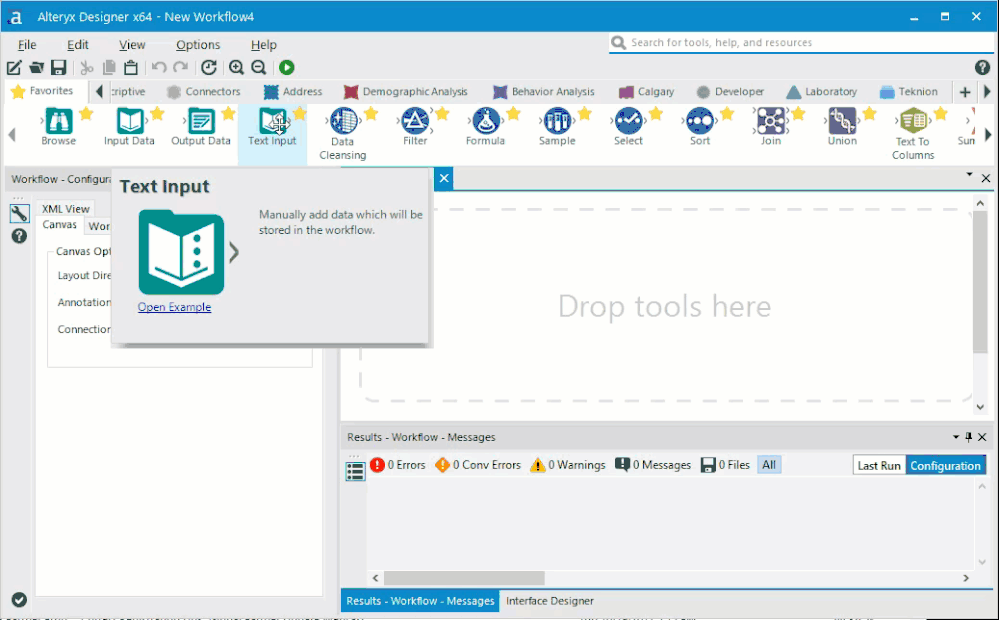999x620 pixels.
Task: Click the Configuration button in results
Action: tap(945, 465)
